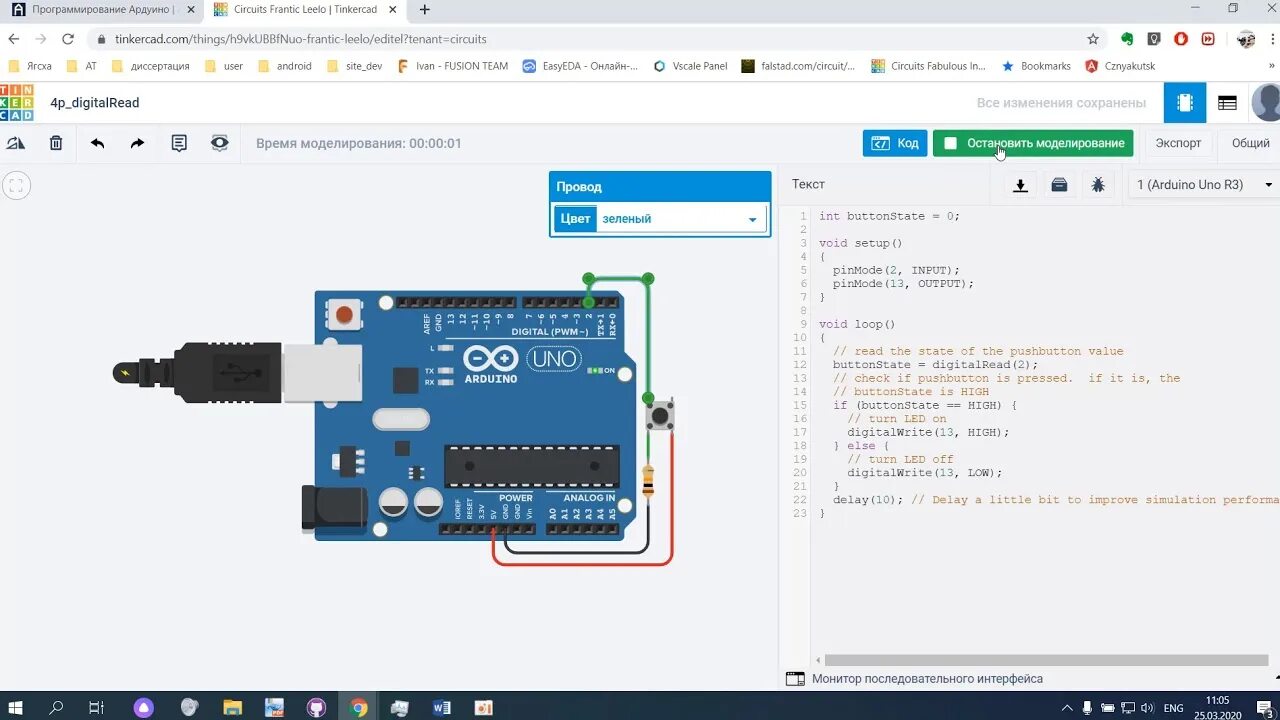
Task: Open the Windows Start menu
Action: (16, 707)
